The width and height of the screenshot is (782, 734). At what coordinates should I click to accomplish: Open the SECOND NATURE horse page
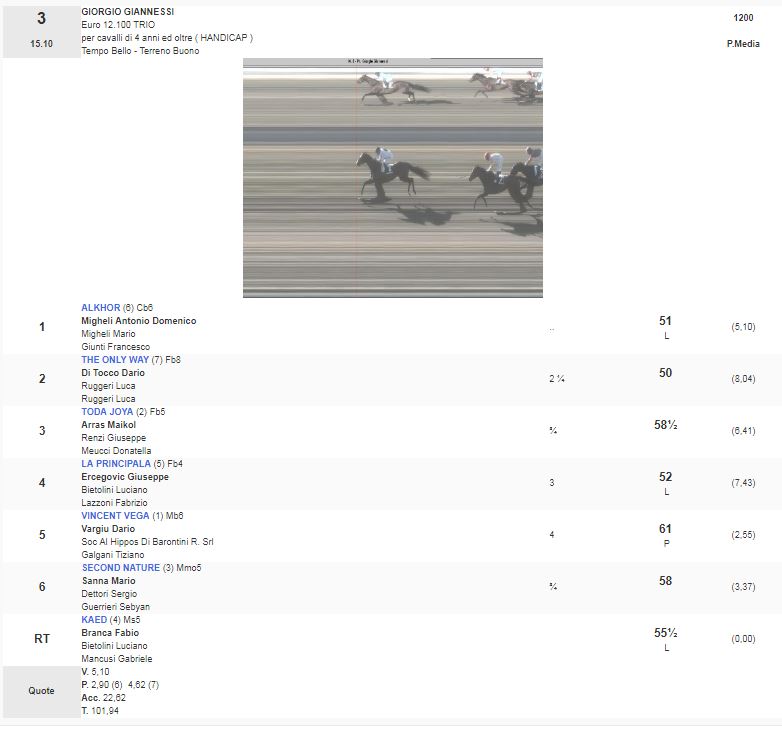[120, 568]
